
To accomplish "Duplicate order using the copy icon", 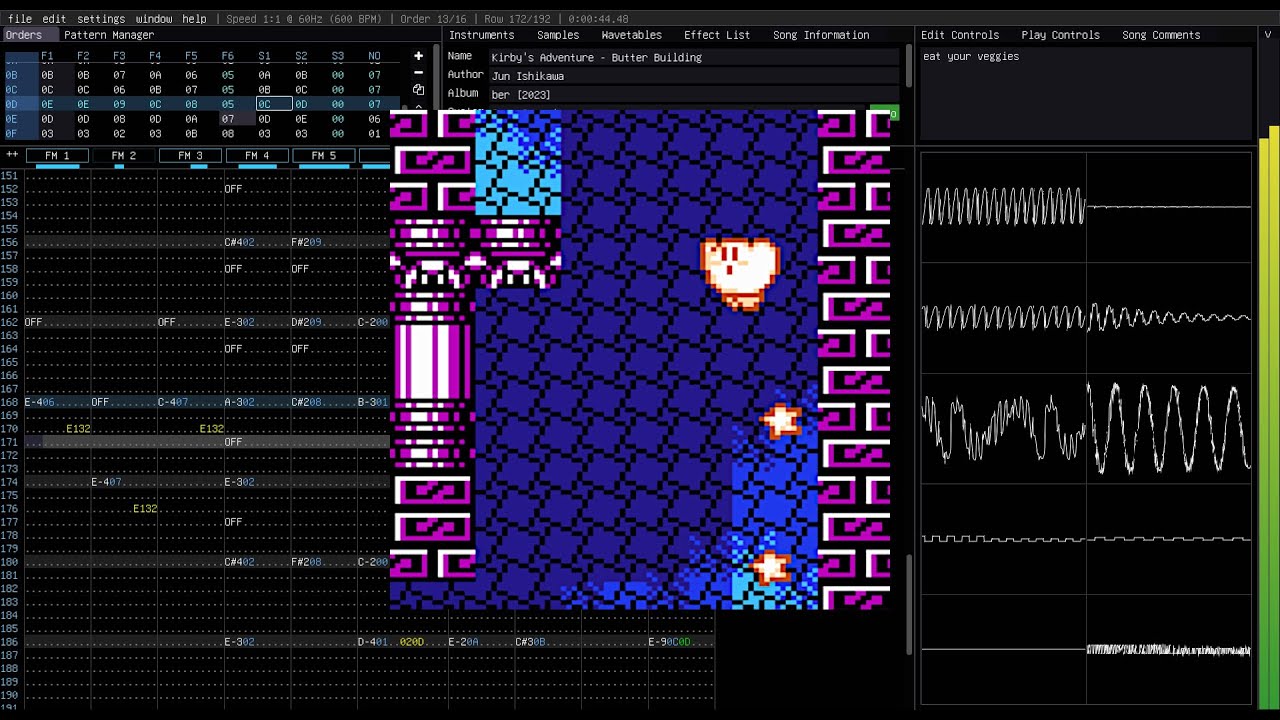I will (x=418, y=89).
